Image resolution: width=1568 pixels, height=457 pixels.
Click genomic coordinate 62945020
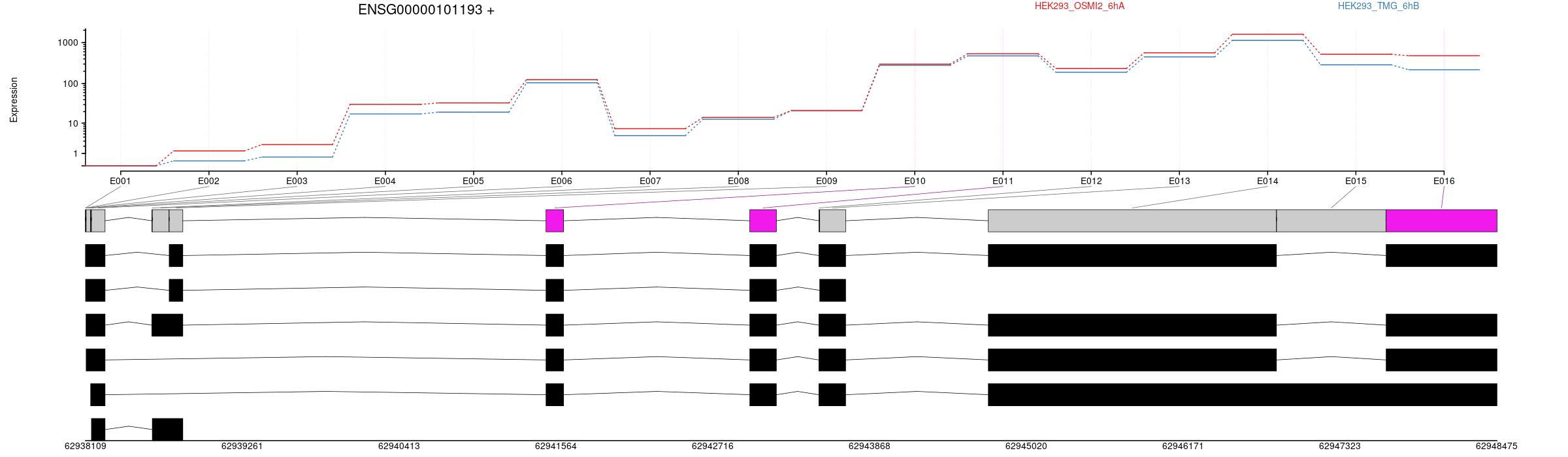tap(1026, 447)
